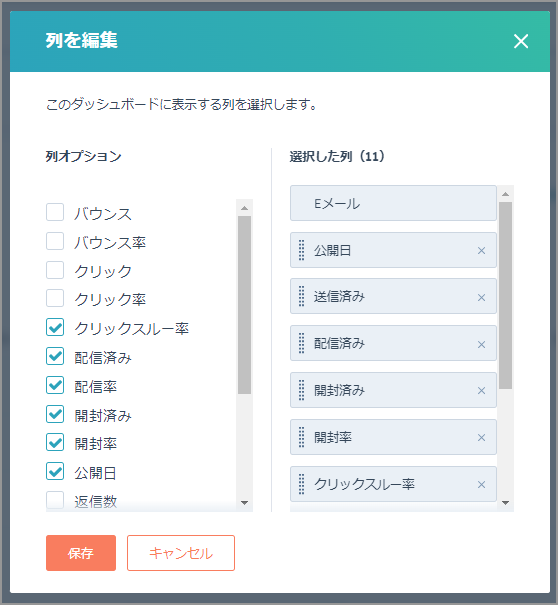
Task: Remove 配信済み column with its X icon
Action: coord(481,345)
